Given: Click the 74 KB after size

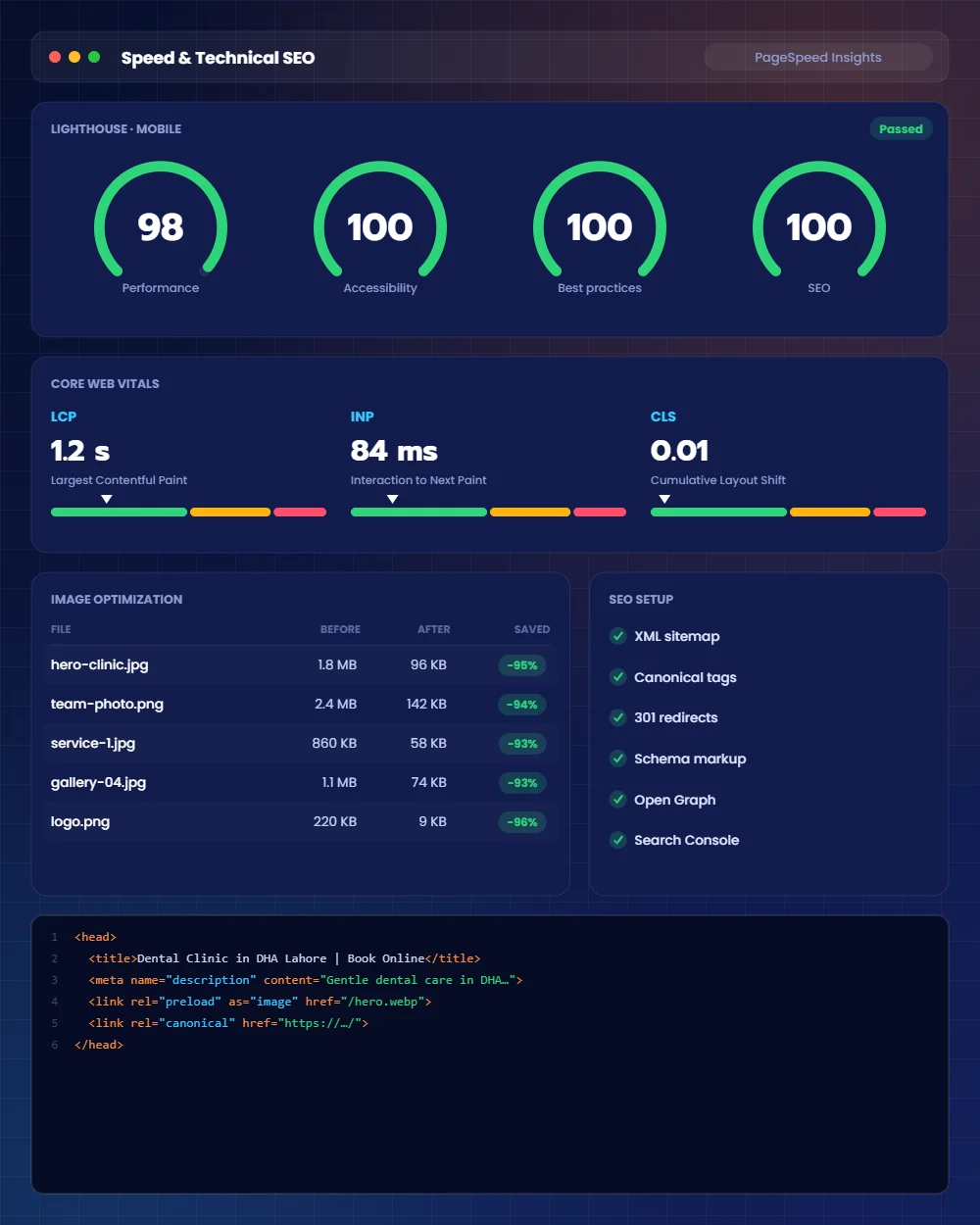Looking at the screenshot, I should 429,782.
